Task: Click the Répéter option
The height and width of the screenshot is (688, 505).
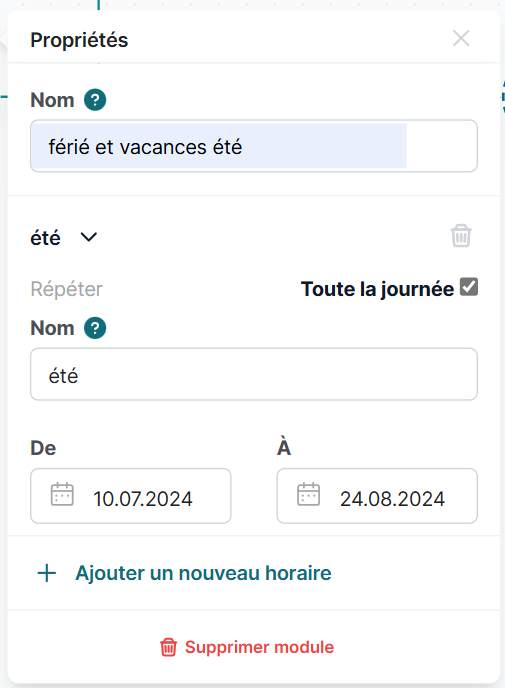Action: pos(66,289)
